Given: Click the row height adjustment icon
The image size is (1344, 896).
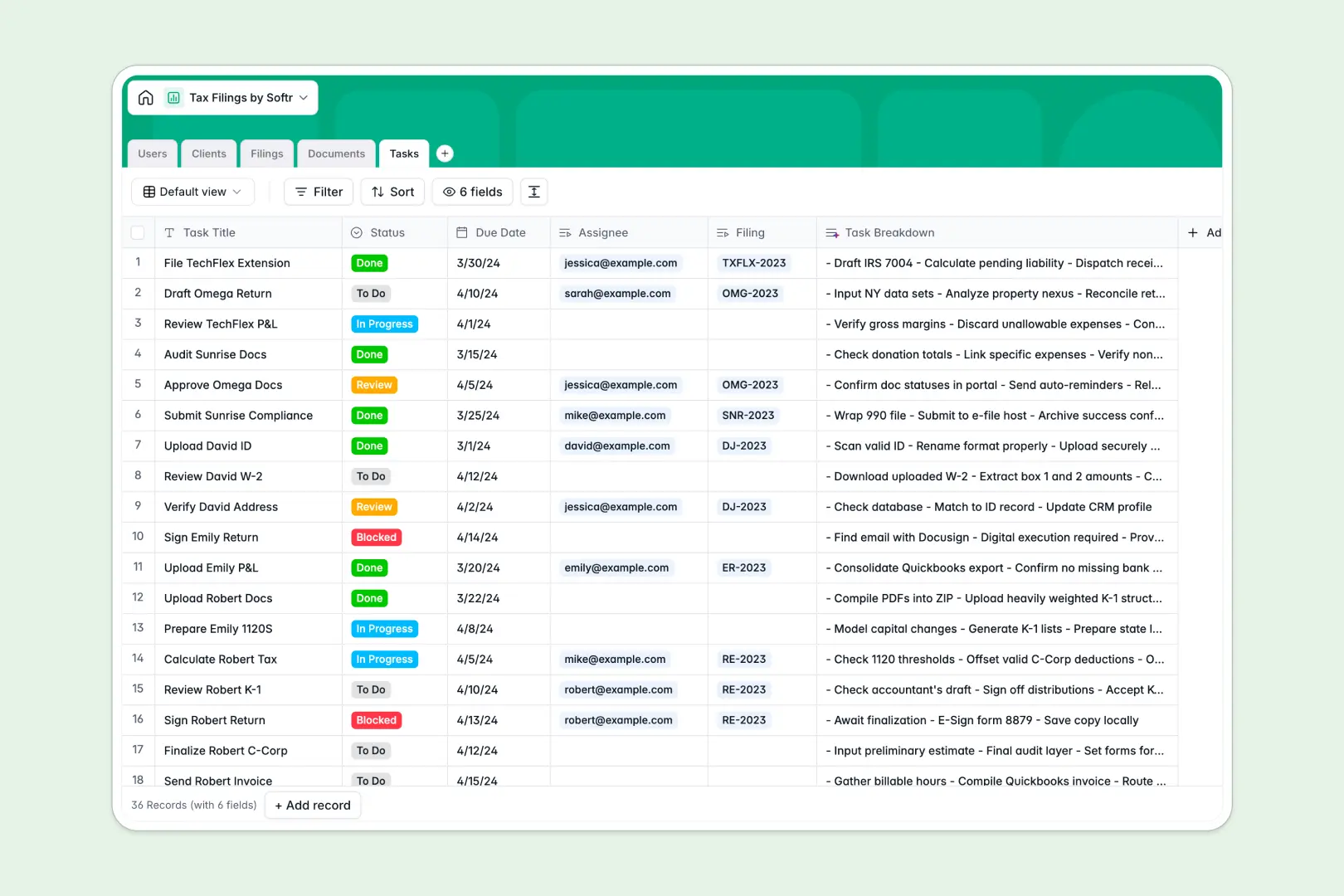Looking at the screenshot, I should coord(533,192).
